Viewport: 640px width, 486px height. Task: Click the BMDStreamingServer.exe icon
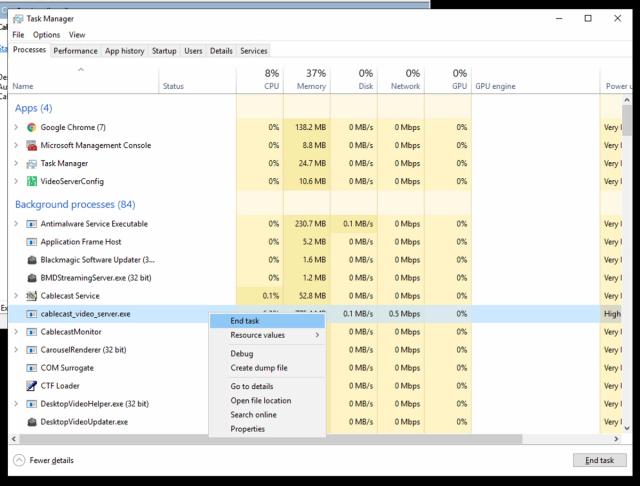click(31, 278)
